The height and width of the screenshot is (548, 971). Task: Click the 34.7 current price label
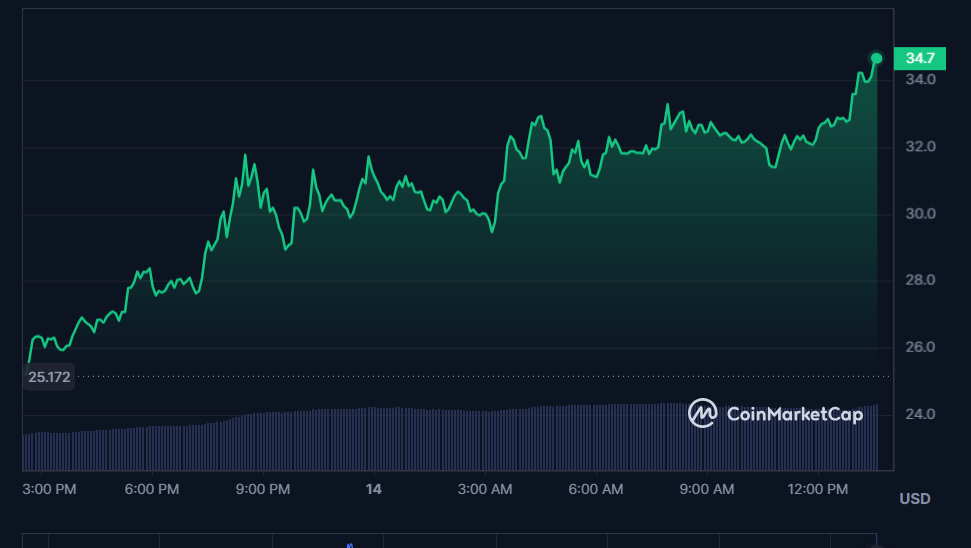pos(920,58)
